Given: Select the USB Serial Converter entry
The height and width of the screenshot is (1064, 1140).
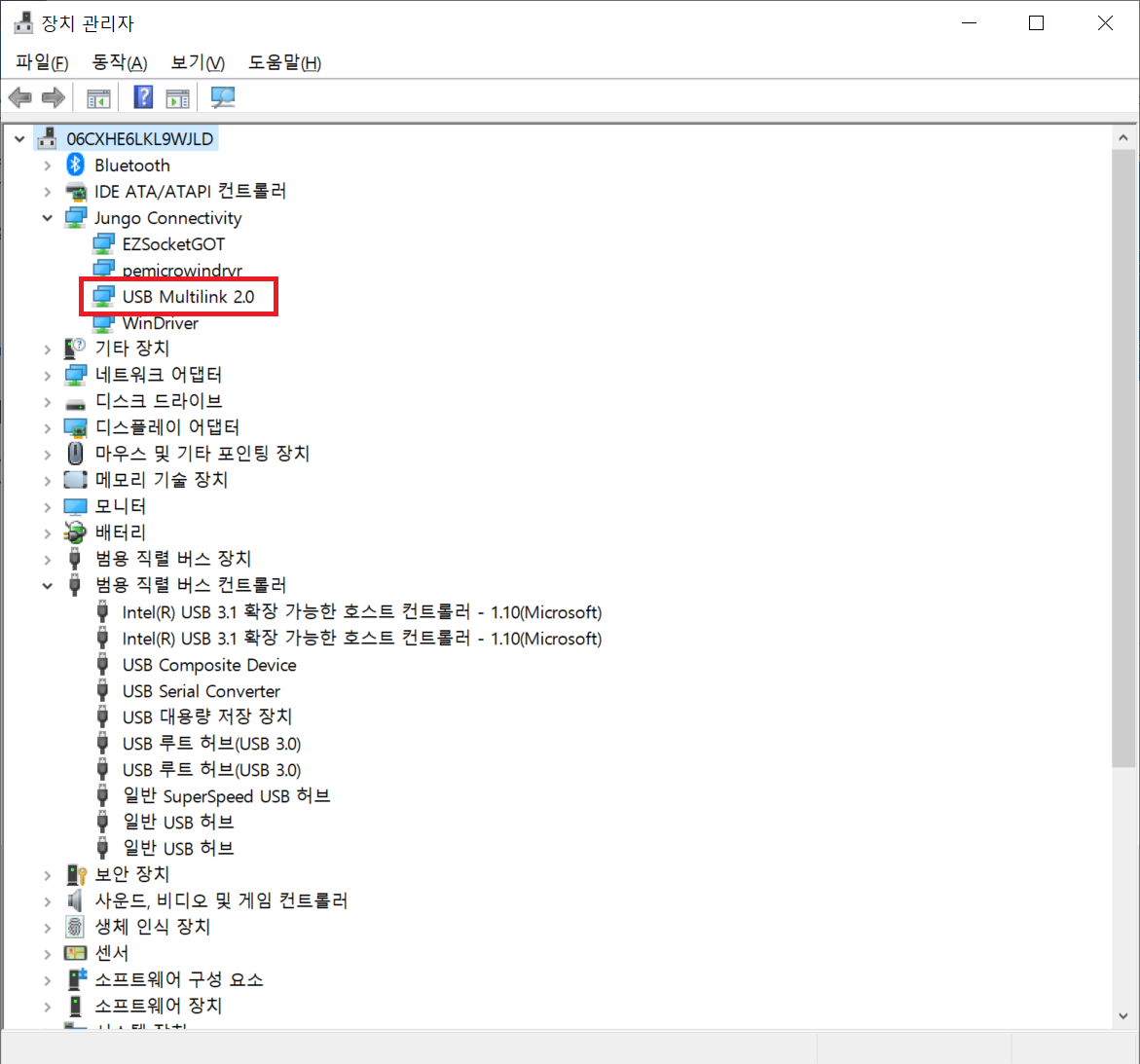Looking at the screenshot, I should [x=201, y=691].
